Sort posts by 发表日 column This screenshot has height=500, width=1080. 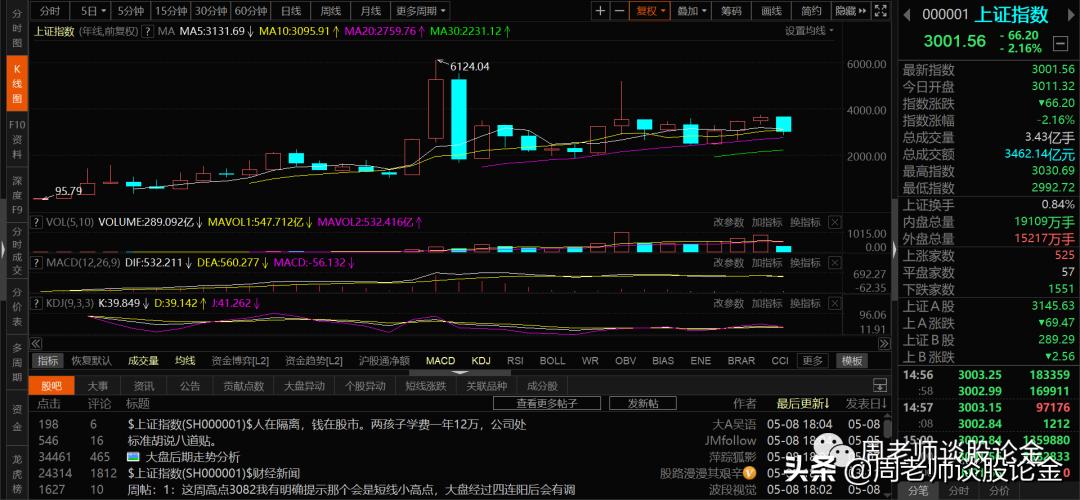pos(866,403)
